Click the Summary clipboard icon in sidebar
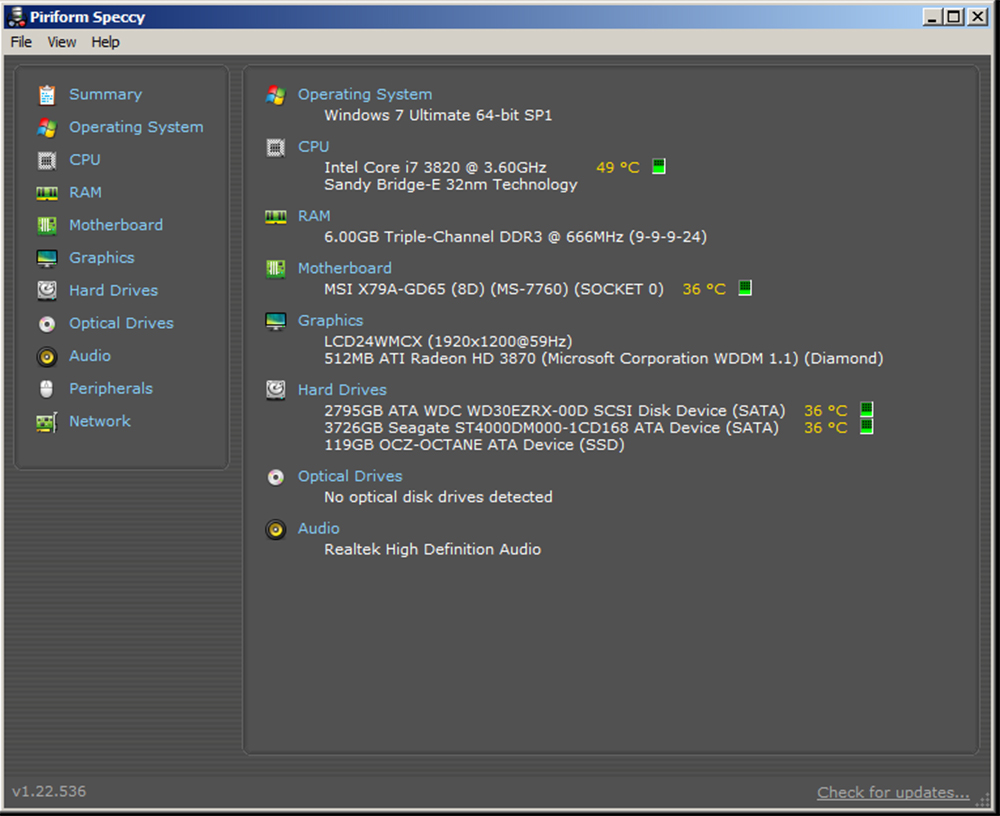 pyautogui.click(x=47, y=94)
